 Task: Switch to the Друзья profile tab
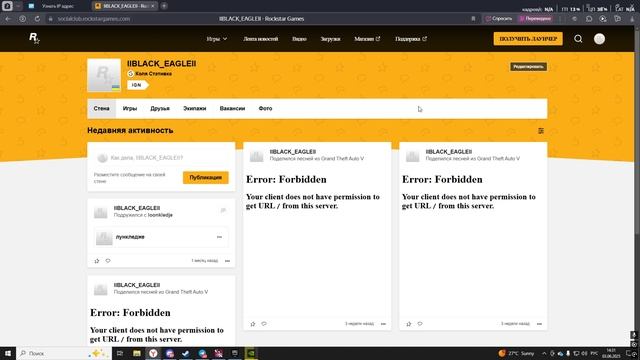point(160,109)
